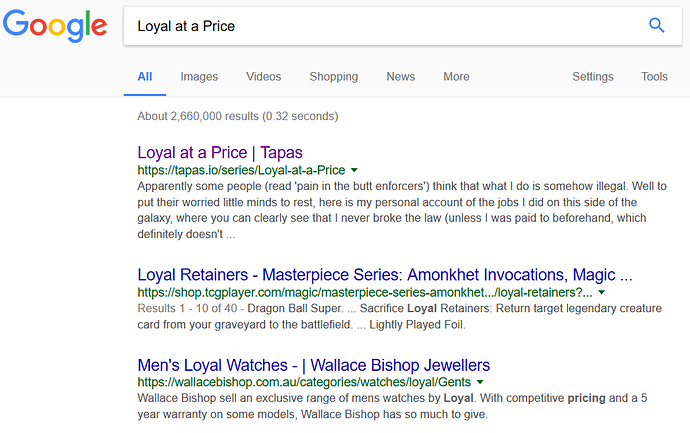The width and height of the screenshot is (690, 433).
Task: Open the search Settings menu
Action: point(593,77)
